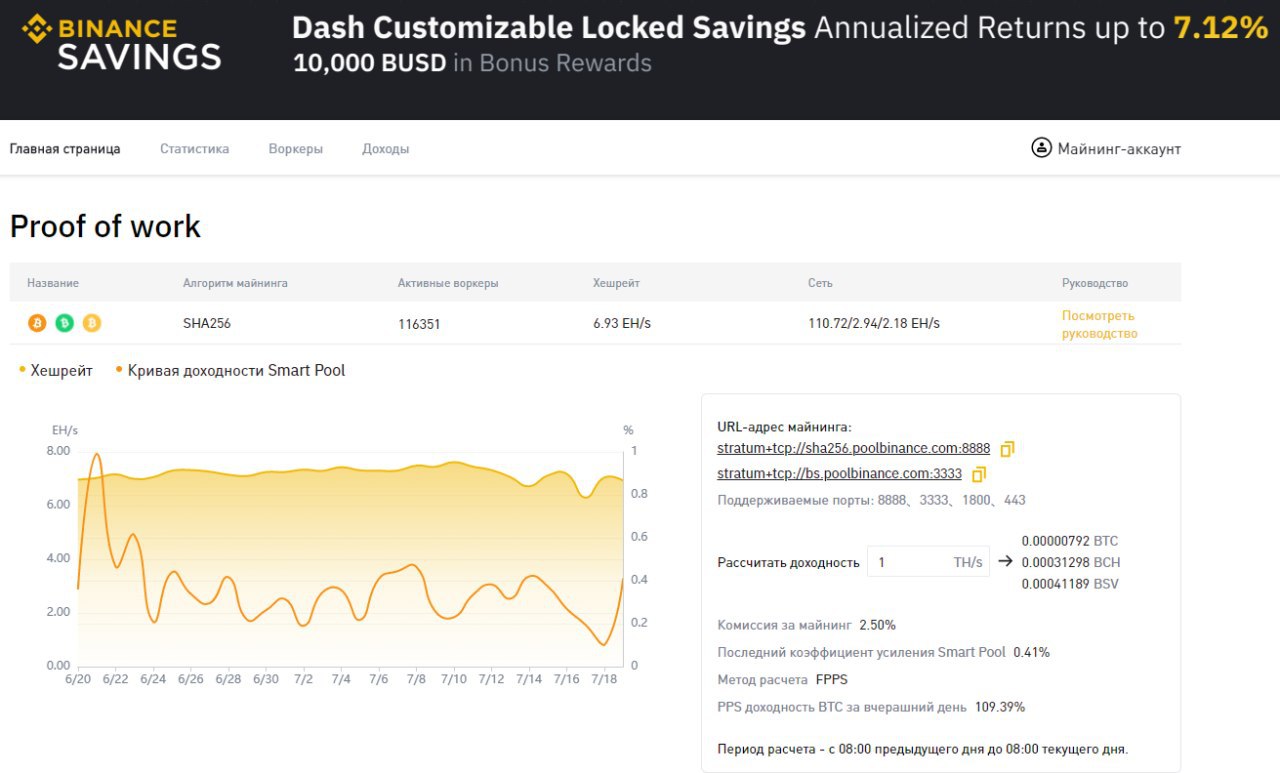Switch to the Доходы tab
This screenshot has height=773, width=1280.
(x=385, y=149)
